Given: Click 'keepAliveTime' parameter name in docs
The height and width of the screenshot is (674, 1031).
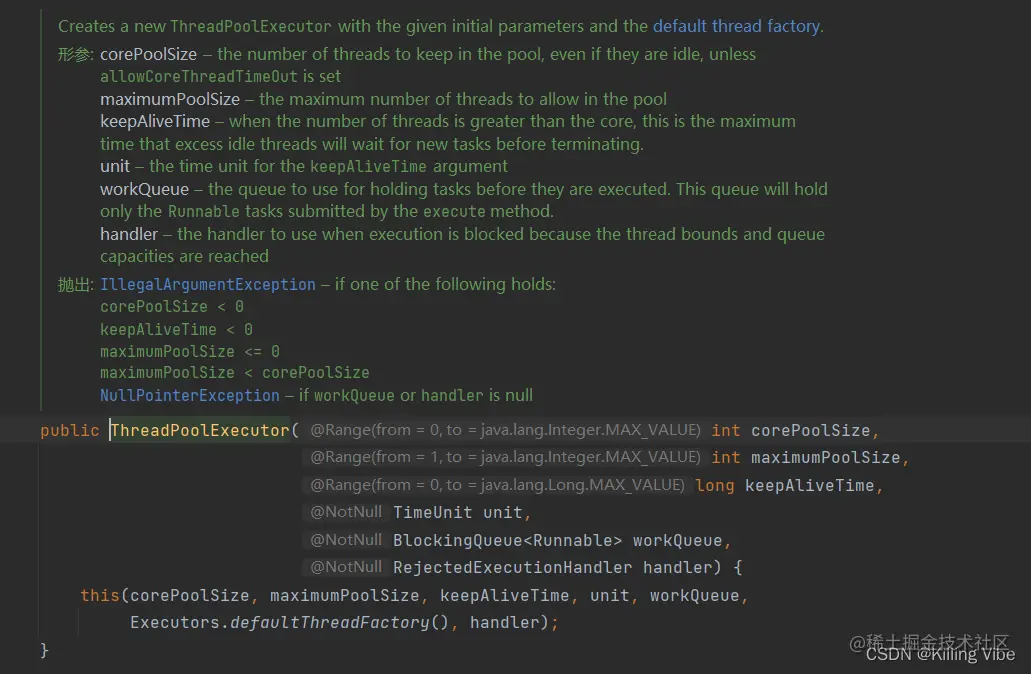Looking at the screenshot, I should point(155,122).
